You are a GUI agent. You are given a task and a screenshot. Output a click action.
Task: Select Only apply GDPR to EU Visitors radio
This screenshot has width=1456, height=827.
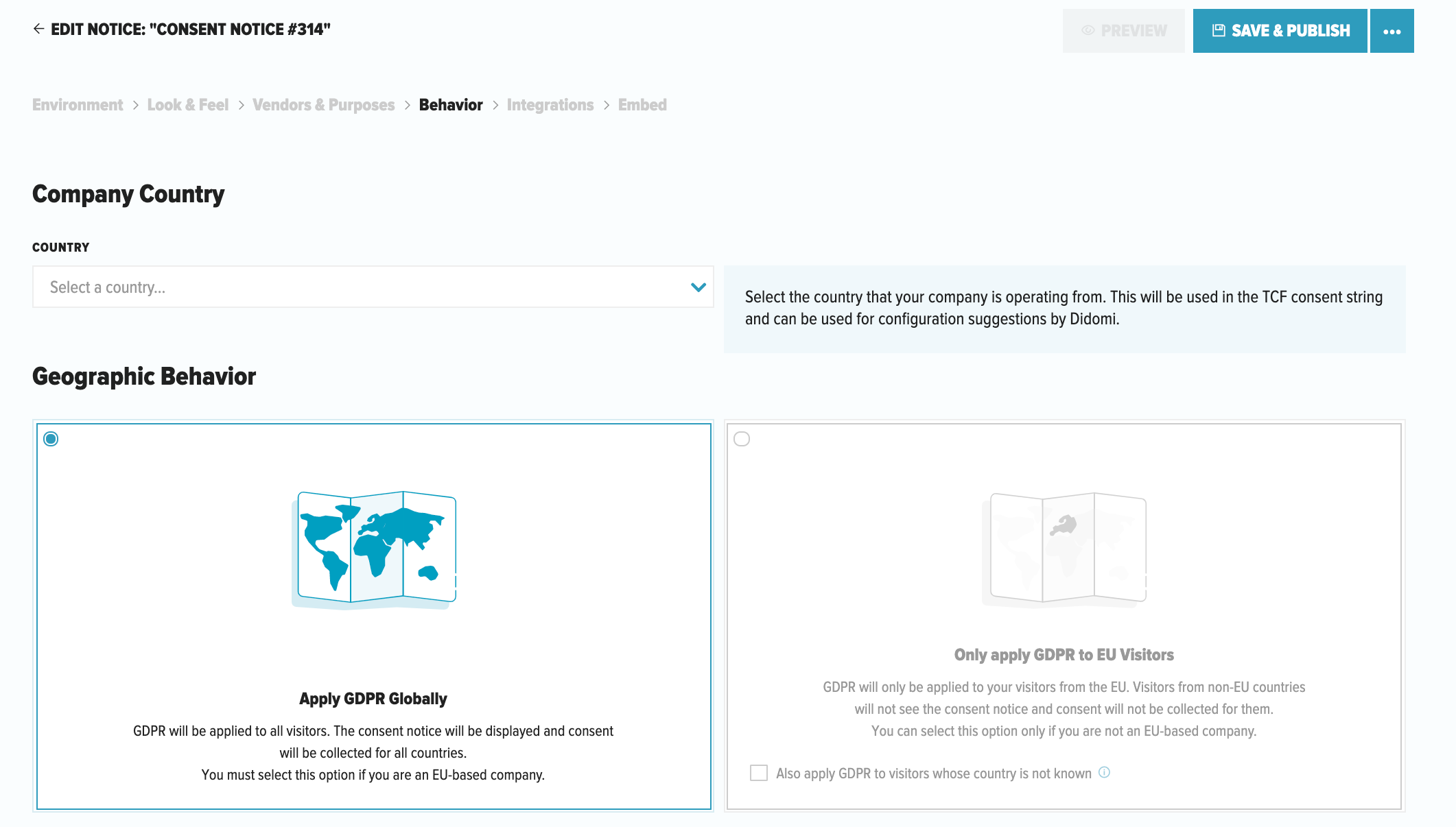click(x=742, y=439)
